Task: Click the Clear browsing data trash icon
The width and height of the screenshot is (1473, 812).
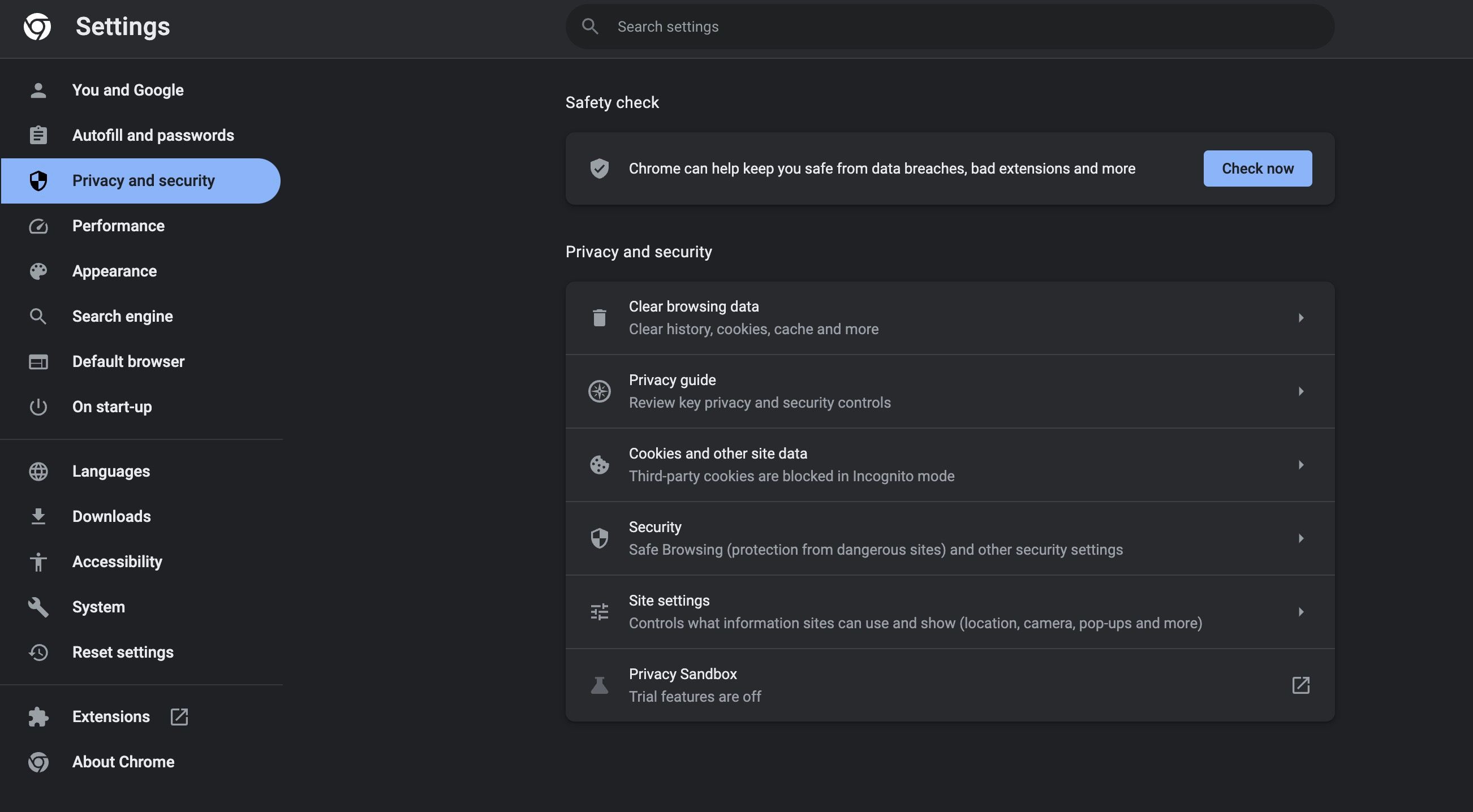Action: pyautogui.click(x=598, y=318)
